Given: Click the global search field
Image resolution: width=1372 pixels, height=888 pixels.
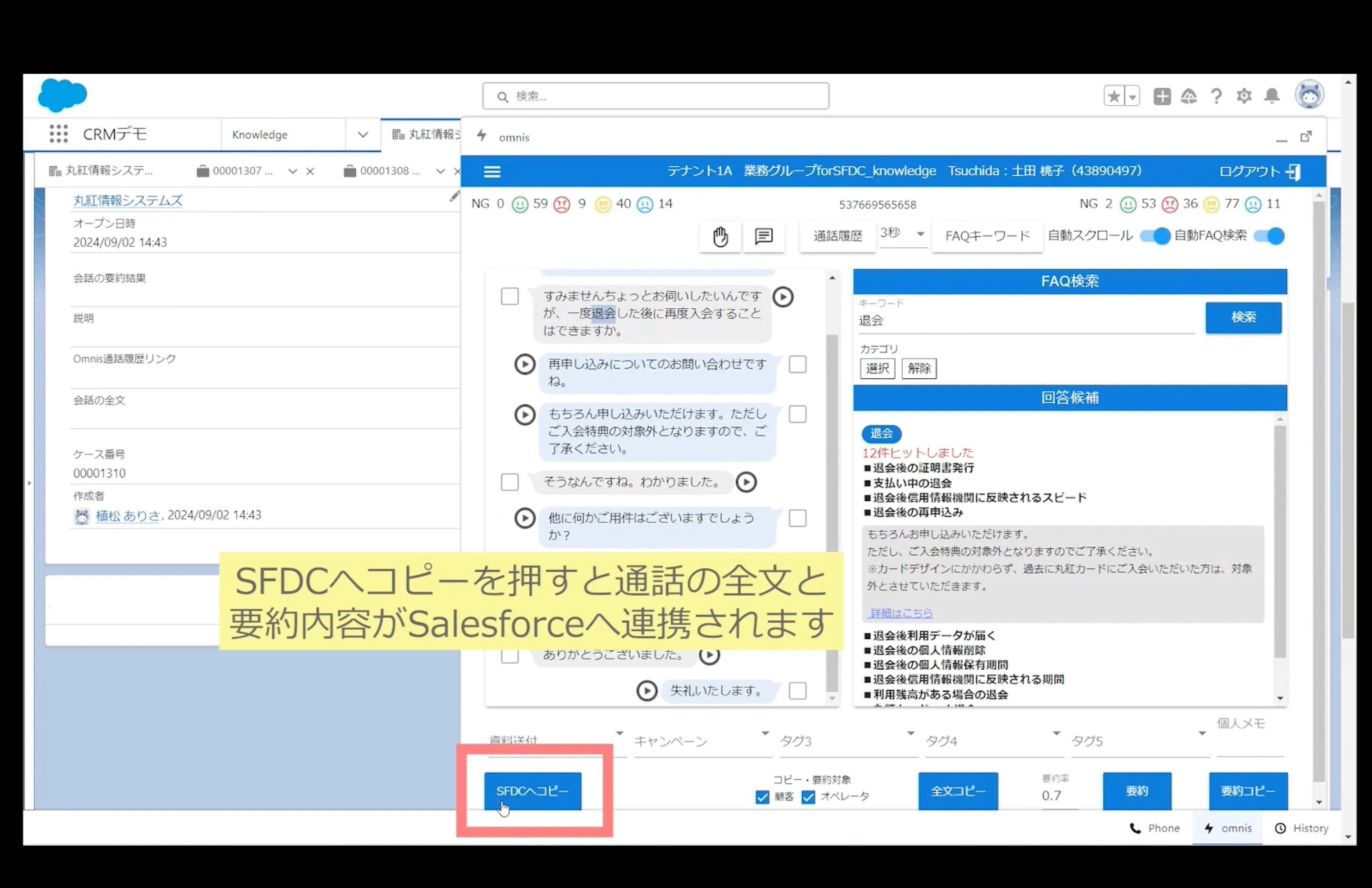Looking at the screenshot, I should (x=656, y=96).
